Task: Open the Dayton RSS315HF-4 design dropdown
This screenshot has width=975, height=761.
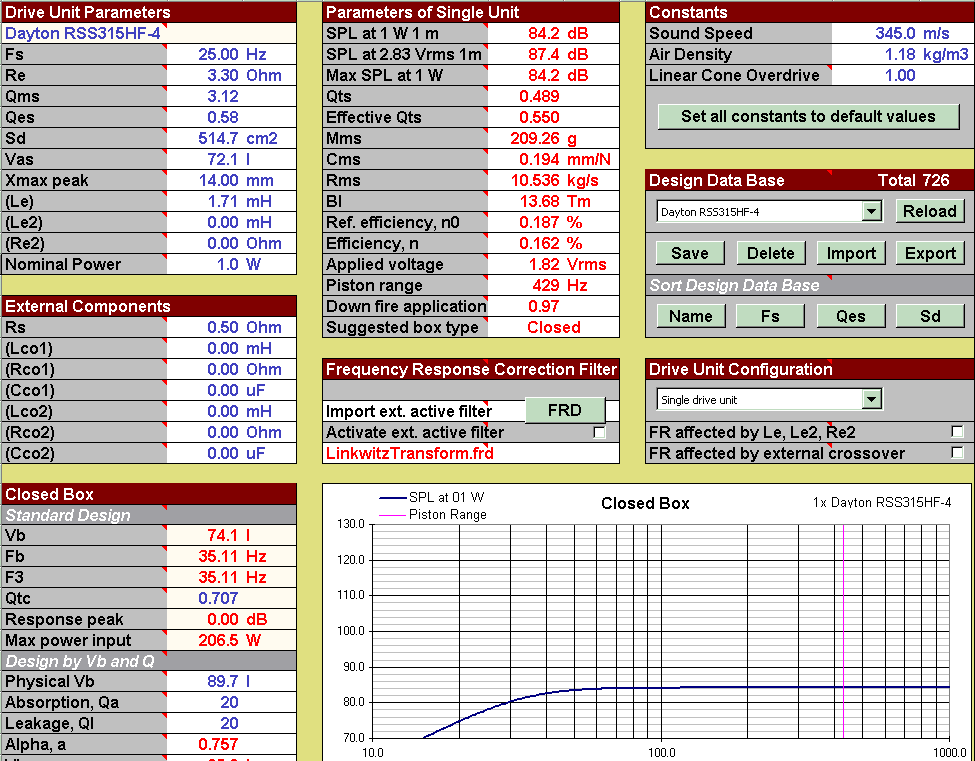Action: (872, 211)
